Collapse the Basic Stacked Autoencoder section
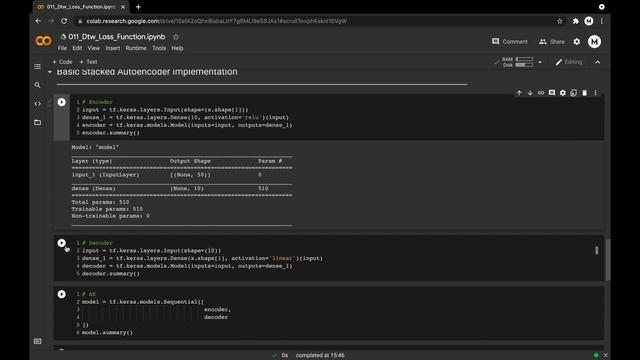The height and width of the screenshot is (360, 640). pos(50,72)
